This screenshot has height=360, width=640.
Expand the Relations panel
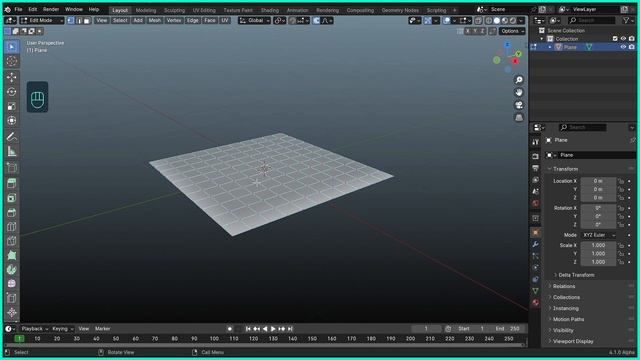pos(564,287)
